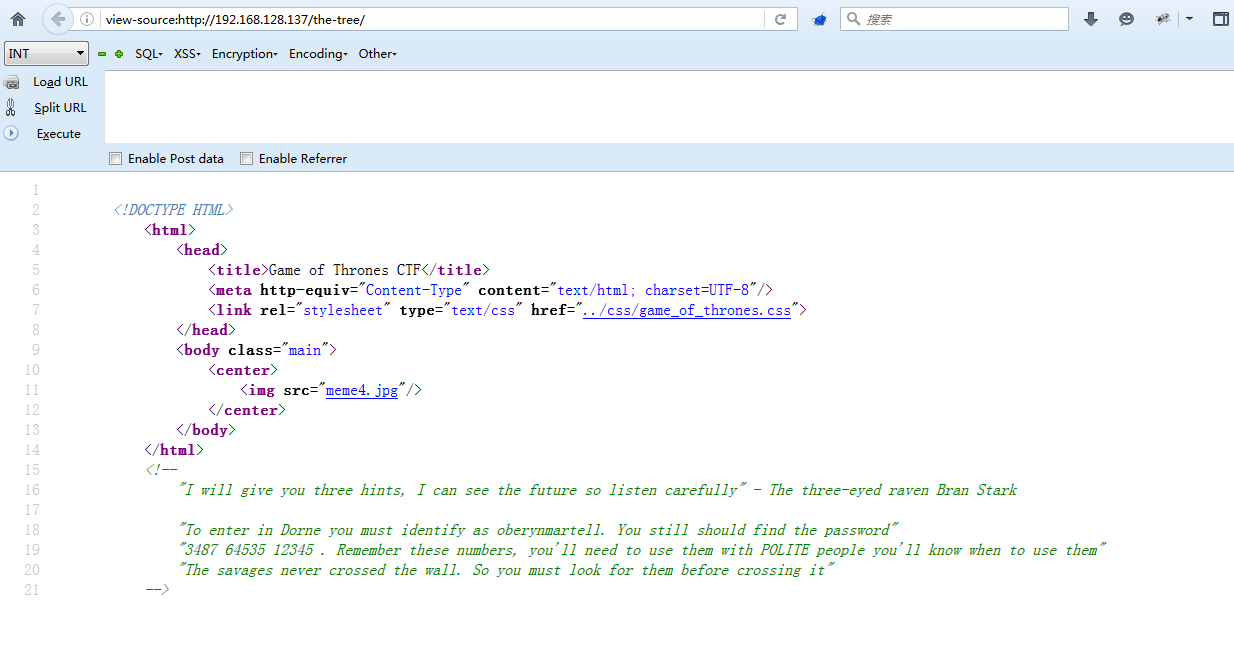Screen dimensions: 1234x663
Task: Open the Downloads panel arrow icon
Action: pyautogui.click(x=1091, y=19)
